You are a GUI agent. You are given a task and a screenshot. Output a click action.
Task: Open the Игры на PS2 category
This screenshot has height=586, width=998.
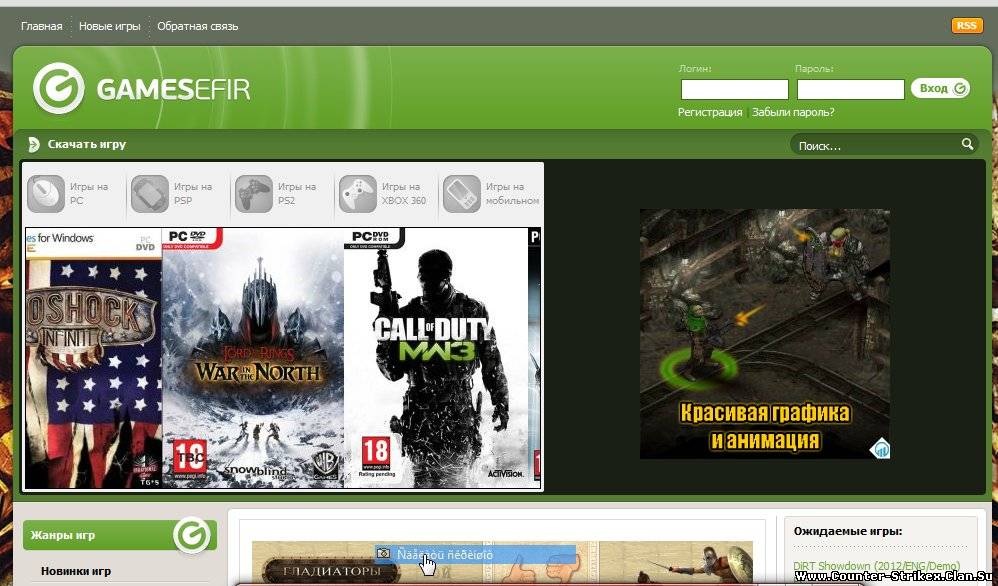pos(297,193)
